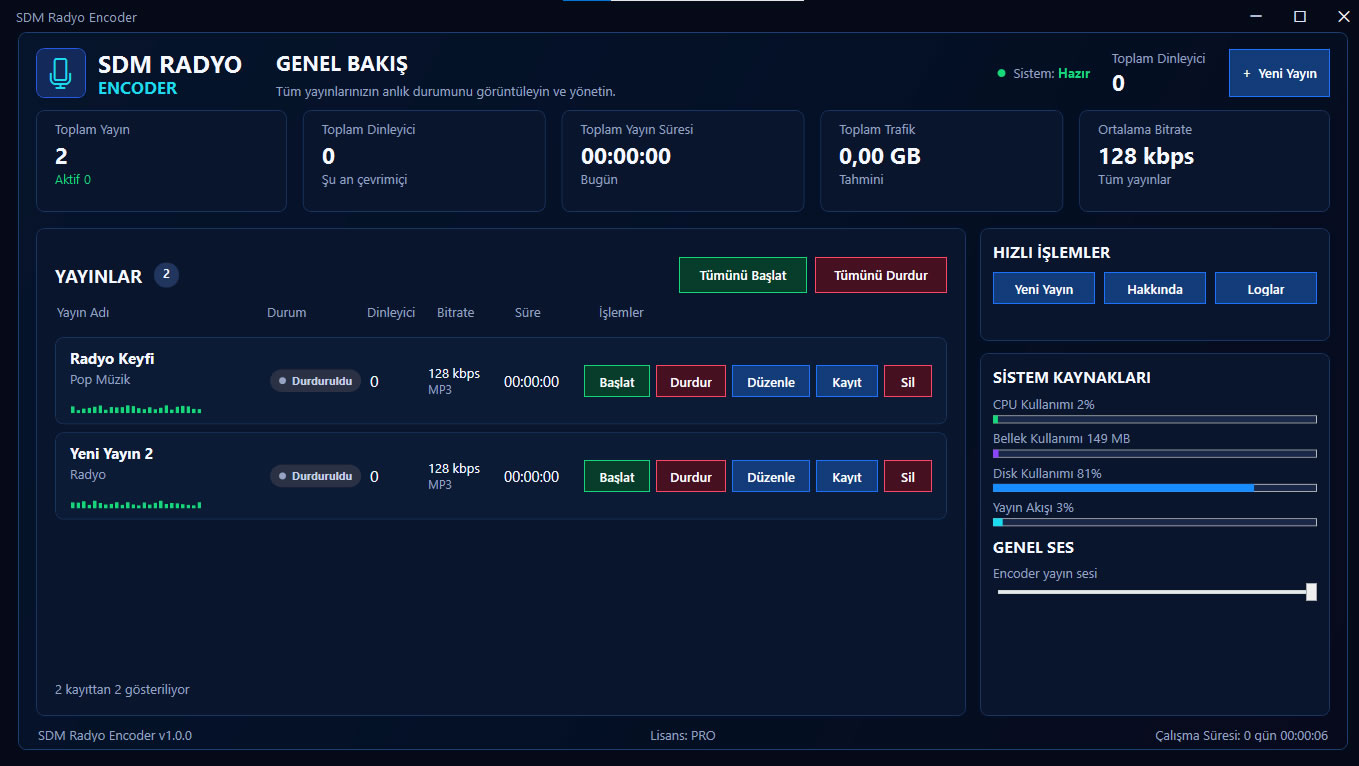Click the green system status dot
Viewport: 1359px width, 766px height.
point(1001,73)
